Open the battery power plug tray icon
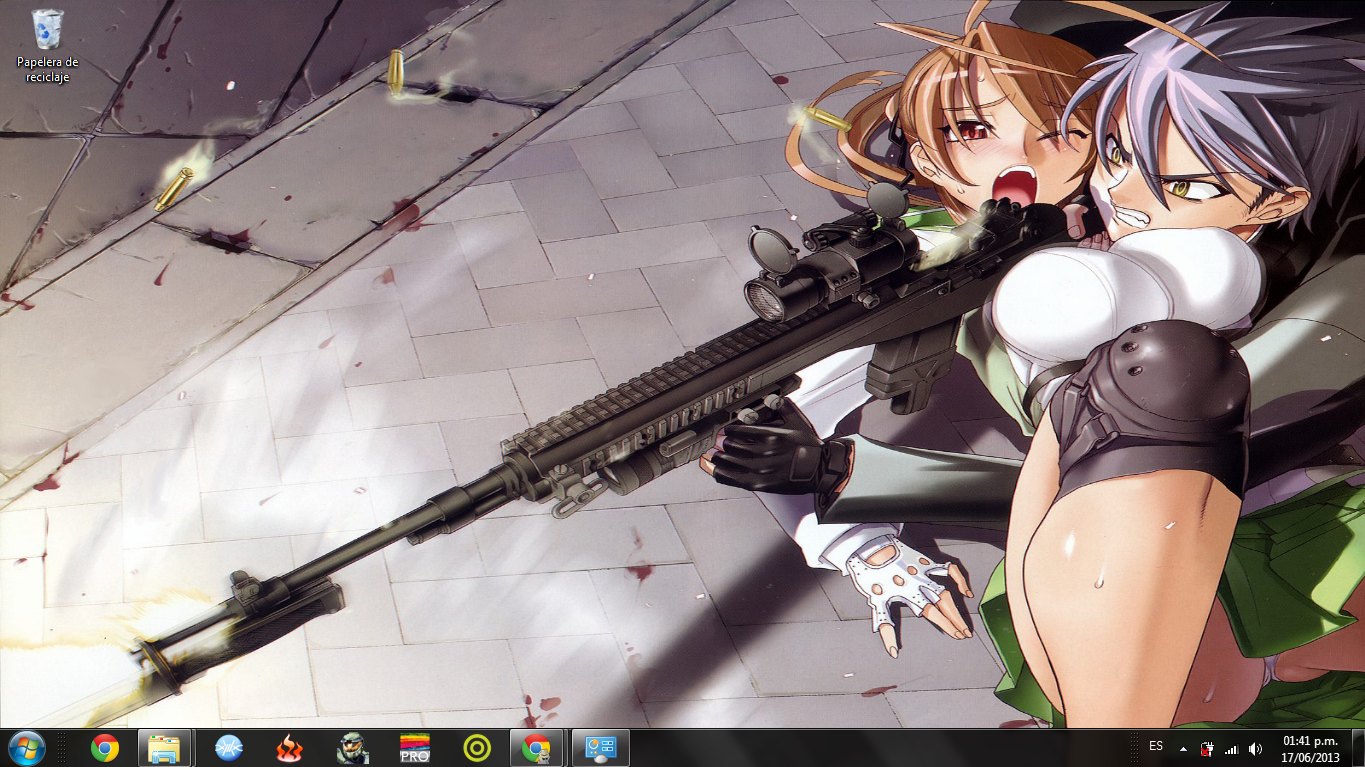This screenshot has height=767, width=1365. tap(1207, 748)
